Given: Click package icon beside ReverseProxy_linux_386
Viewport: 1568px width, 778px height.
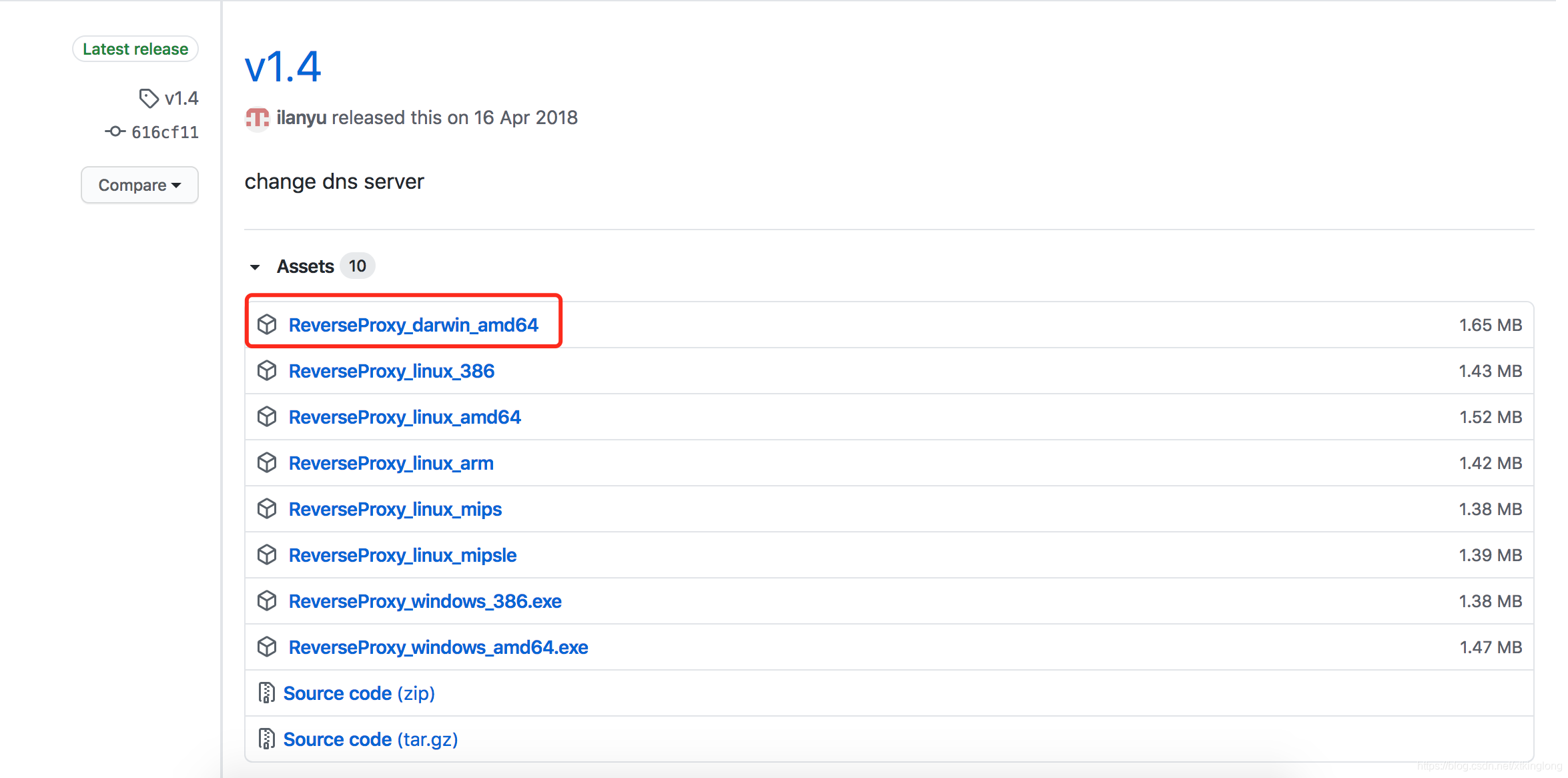Looking at the screenshot, I should click(267, 371).
